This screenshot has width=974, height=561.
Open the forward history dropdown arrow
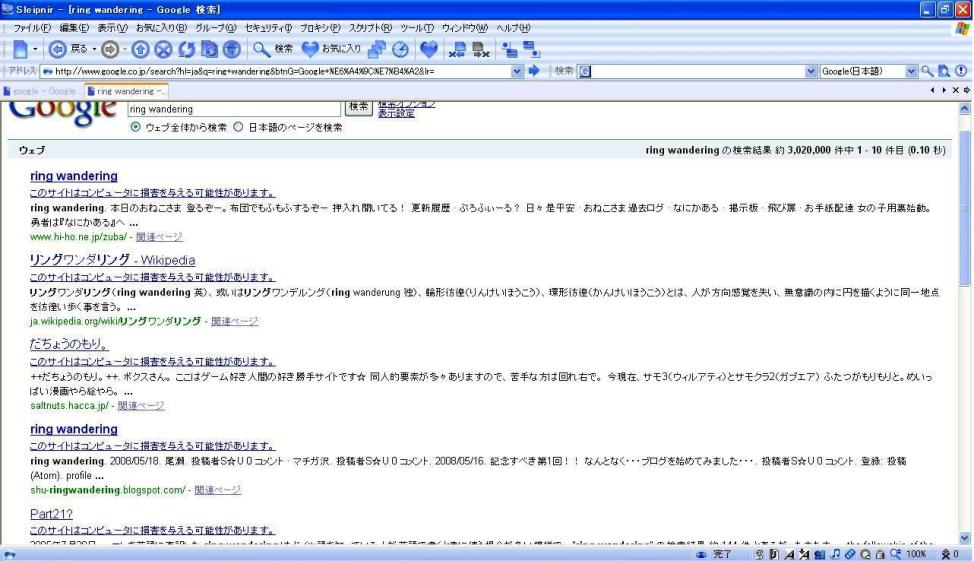click(125, 49)
